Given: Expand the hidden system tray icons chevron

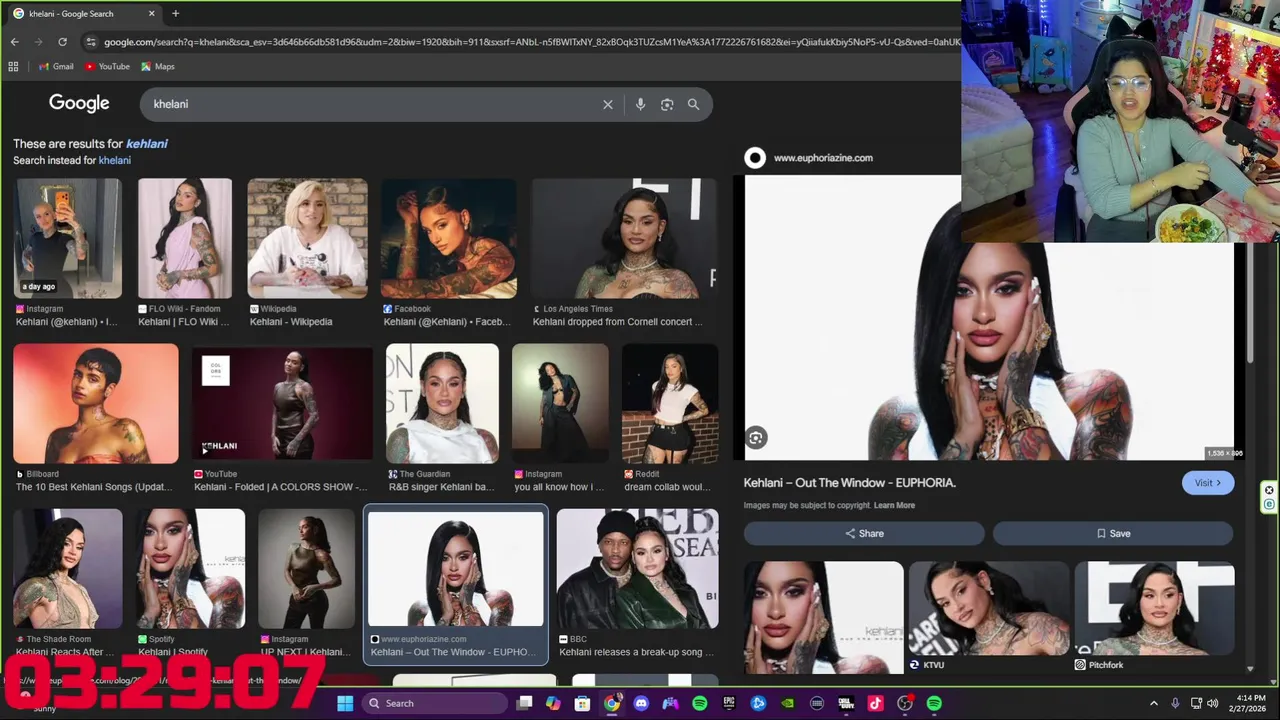Looking at the screenshot, I should (x=1153, y=703).
